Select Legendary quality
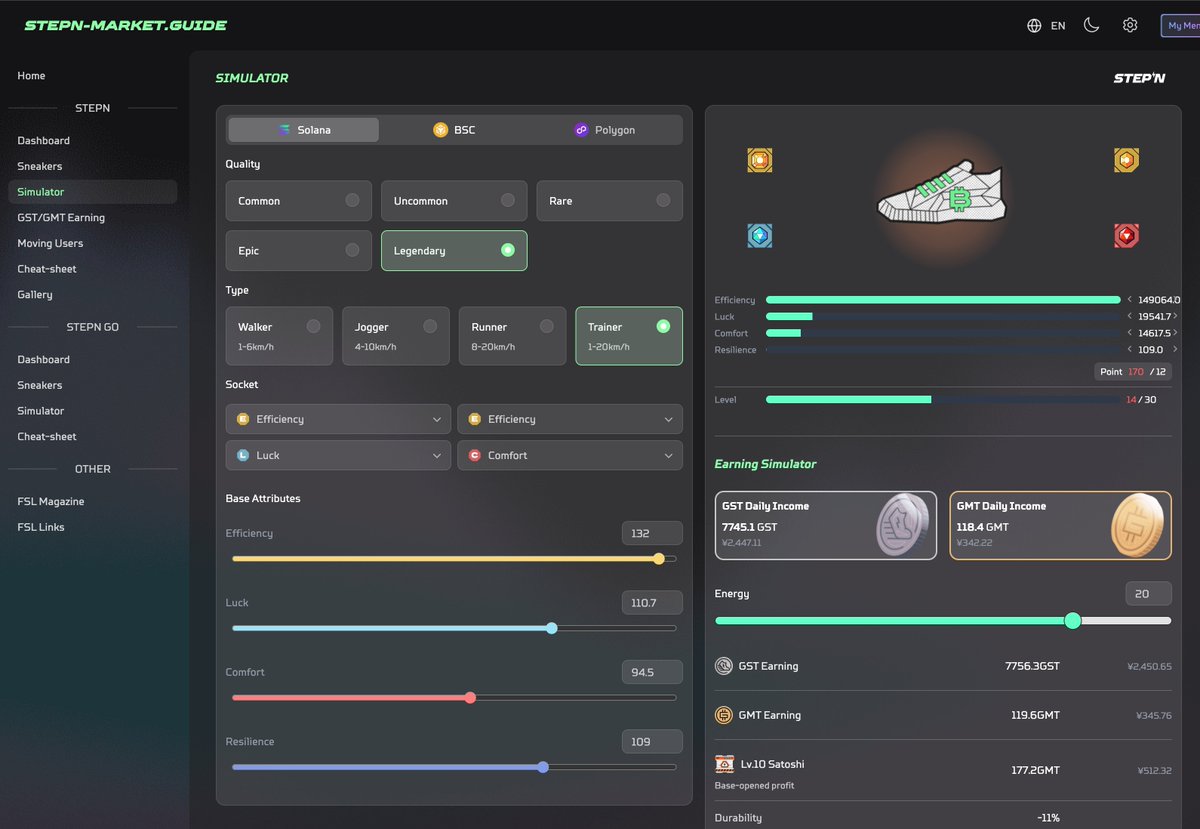 (x=454, y=251)
